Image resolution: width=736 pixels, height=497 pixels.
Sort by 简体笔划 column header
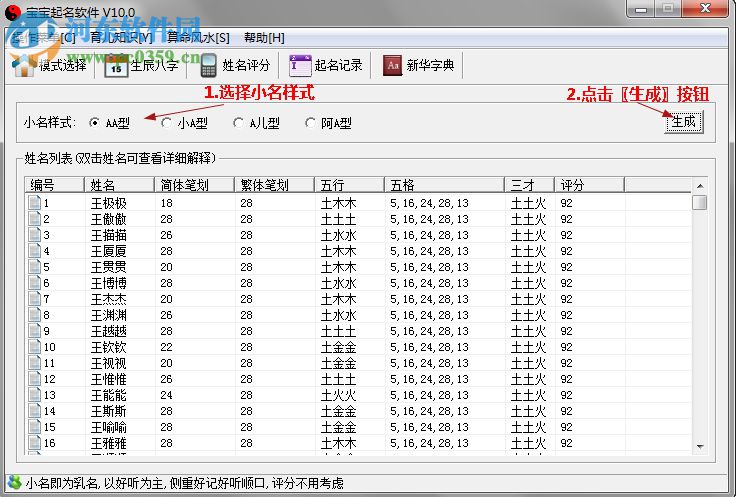coord(194,185)
